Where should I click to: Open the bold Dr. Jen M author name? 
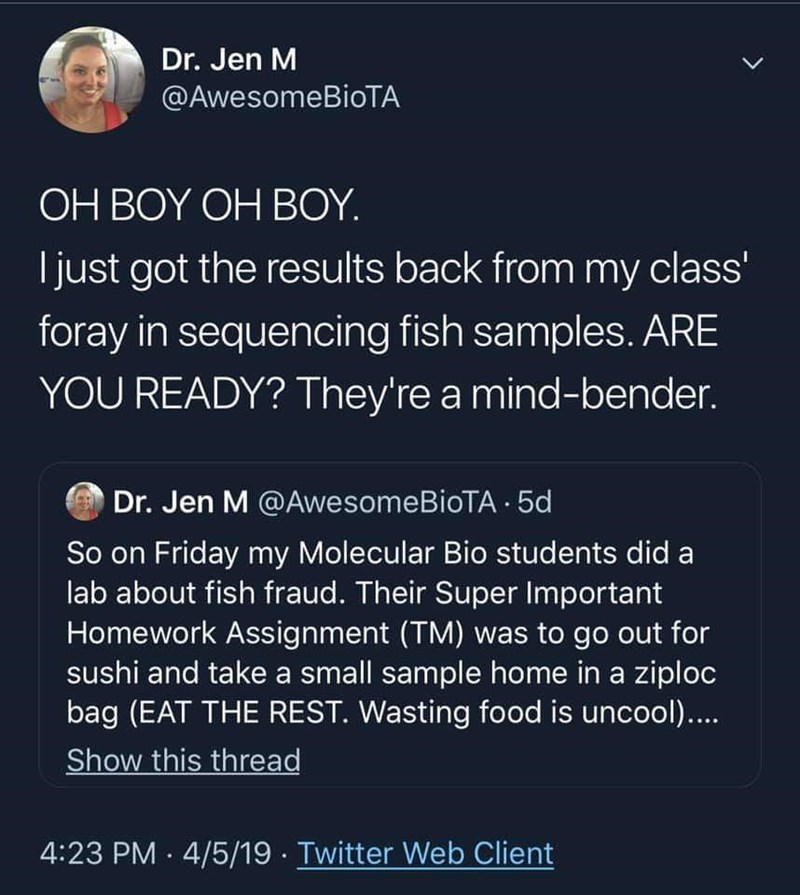point(228,61)
